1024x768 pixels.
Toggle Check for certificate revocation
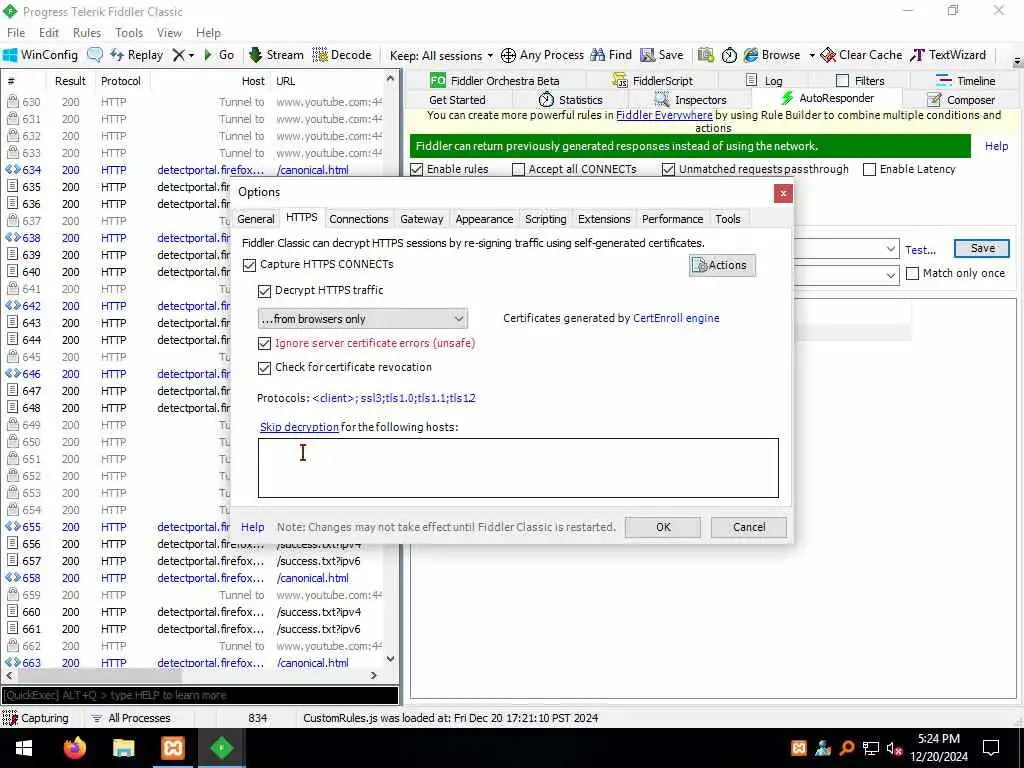coord(264,368)
